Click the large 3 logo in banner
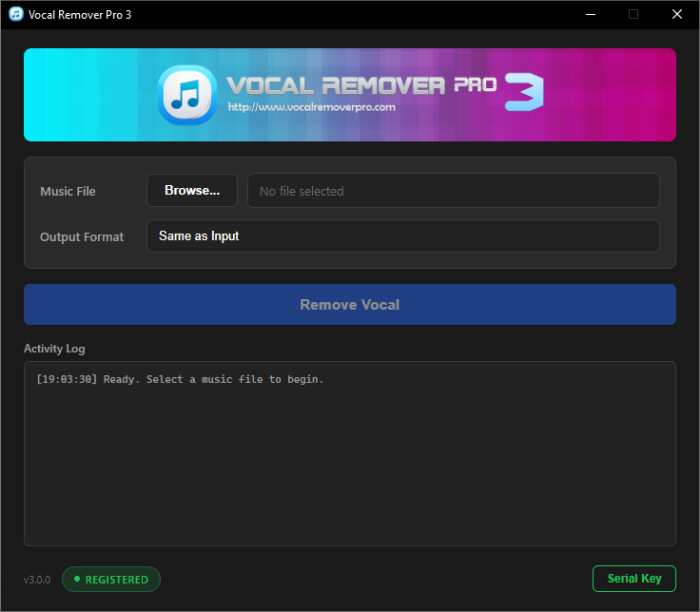Viewport: 700px width, 612px height. tap(524, 92)
